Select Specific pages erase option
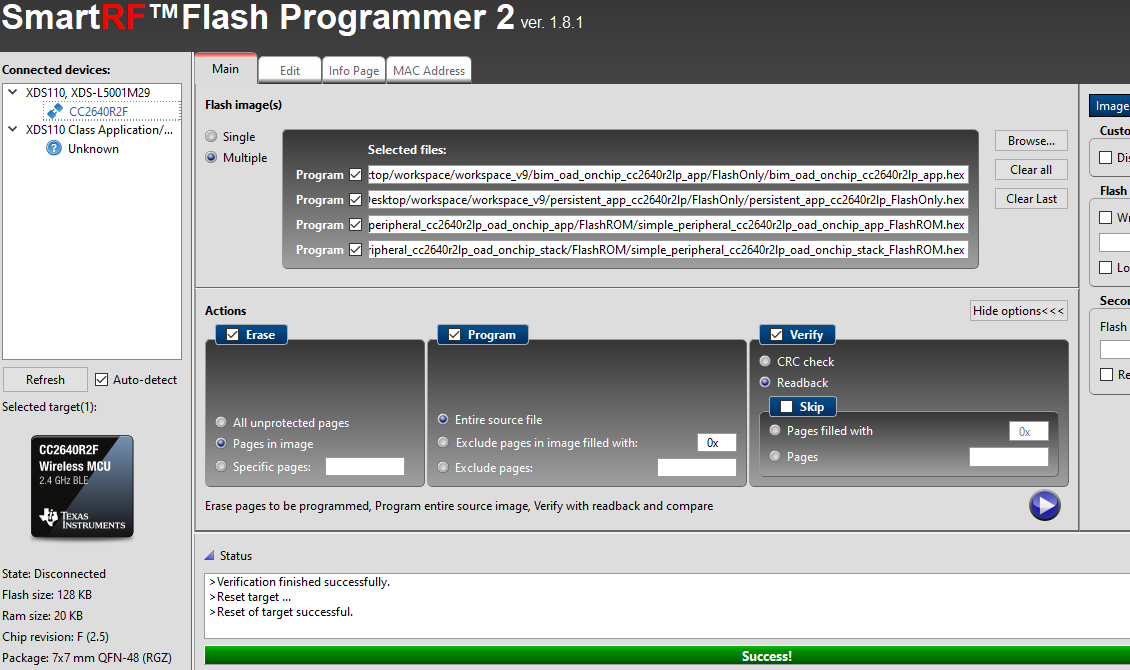 pyautogui.click(x=221, y=466)
